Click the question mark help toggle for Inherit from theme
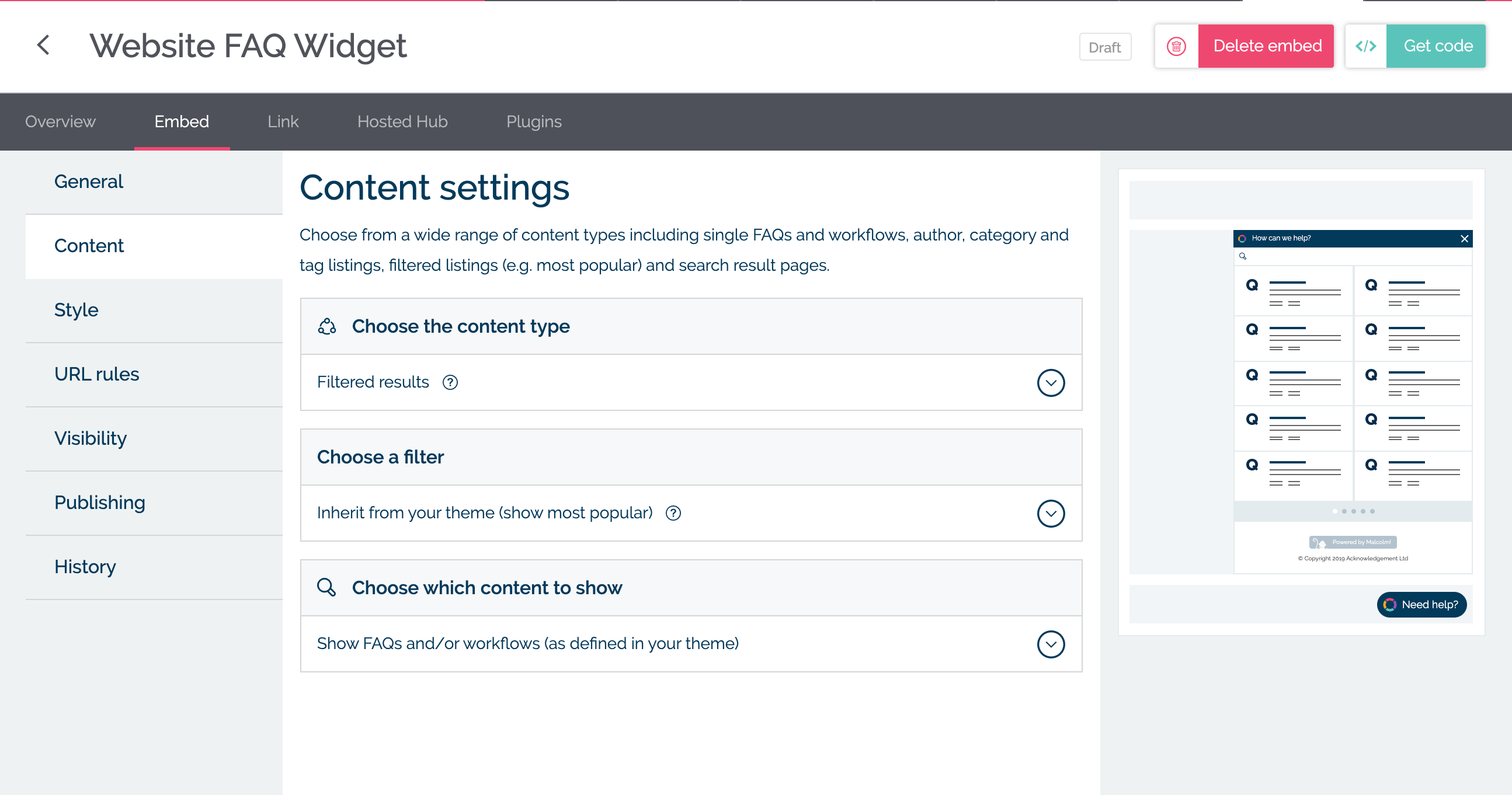Viewport: 1512px width, 795px height. [x=675, y=512]
